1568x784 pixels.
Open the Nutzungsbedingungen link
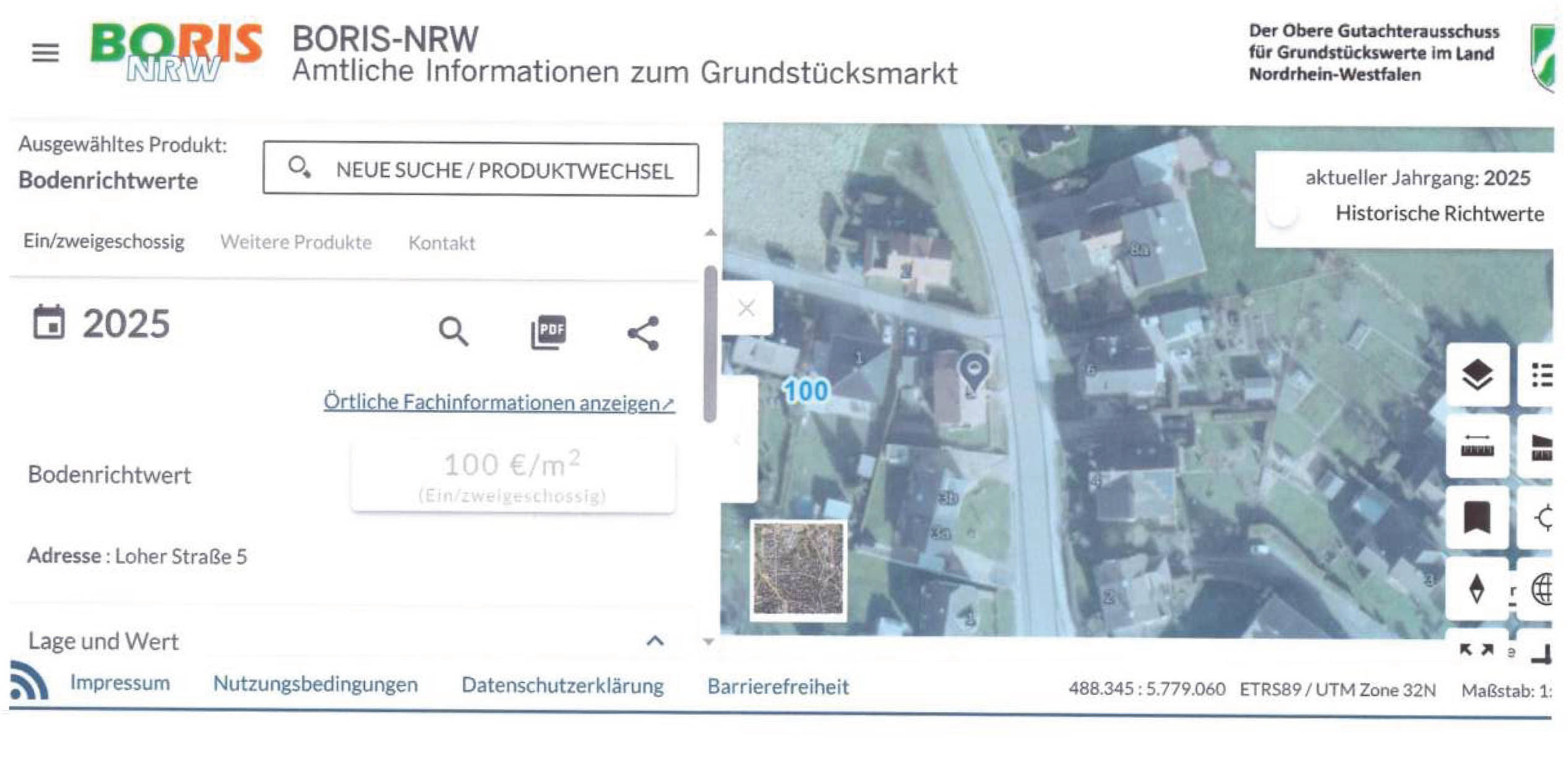[x=316, y=684]
